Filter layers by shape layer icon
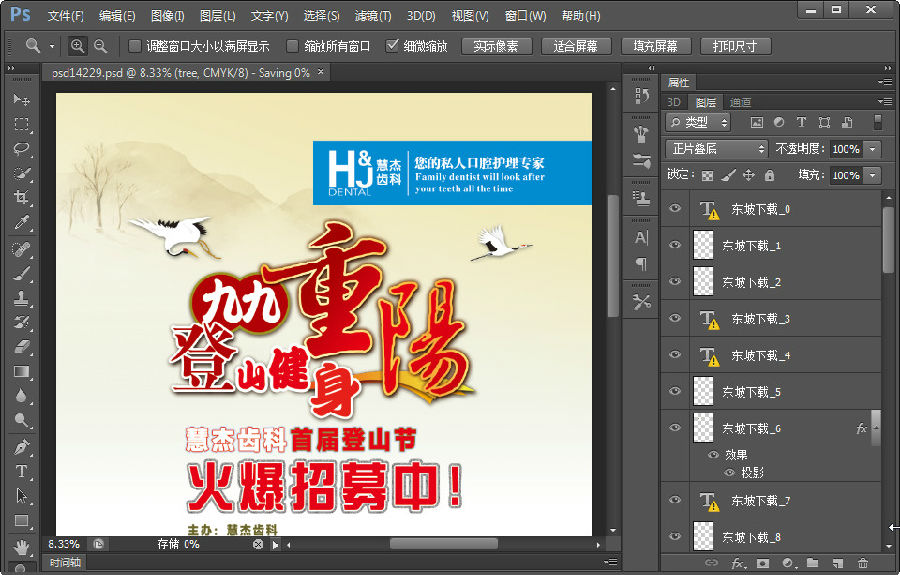Image resolution: width=900 pixels, height=575 pixels. pyautogui.click(x=824, y=122)
